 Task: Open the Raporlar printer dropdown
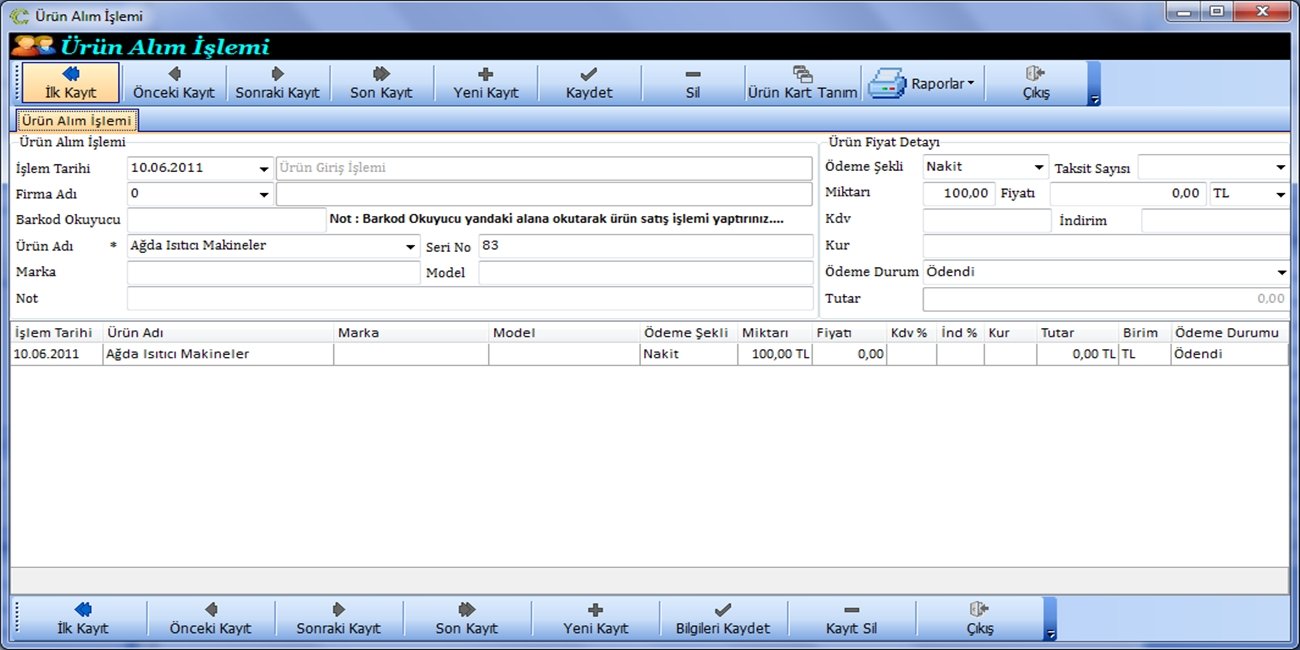(925, 84)
